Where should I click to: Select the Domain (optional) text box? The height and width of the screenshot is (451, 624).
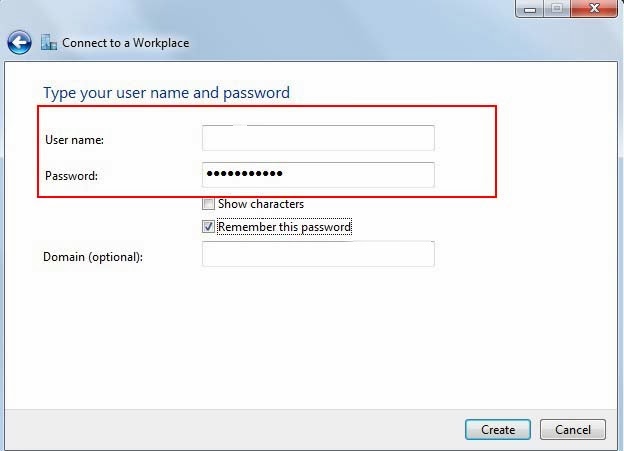[318, 254]
